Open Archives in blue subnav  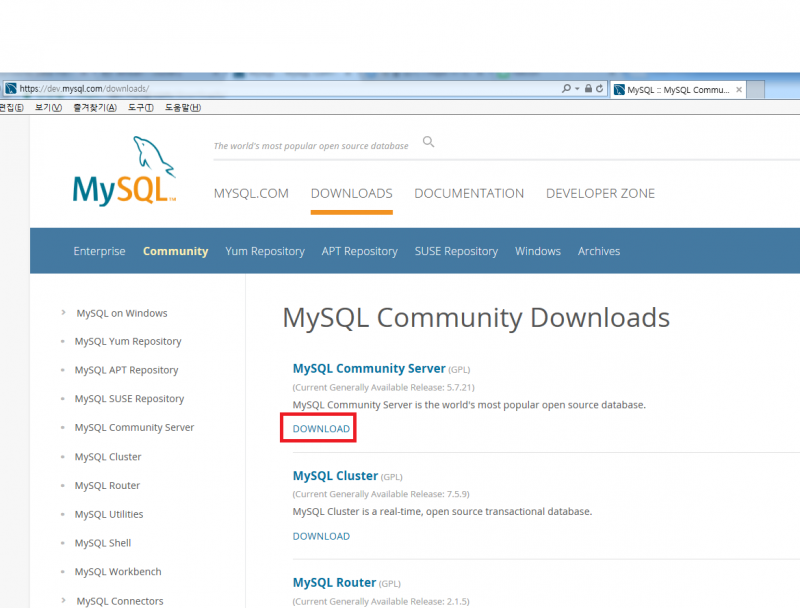pos(599,251)
